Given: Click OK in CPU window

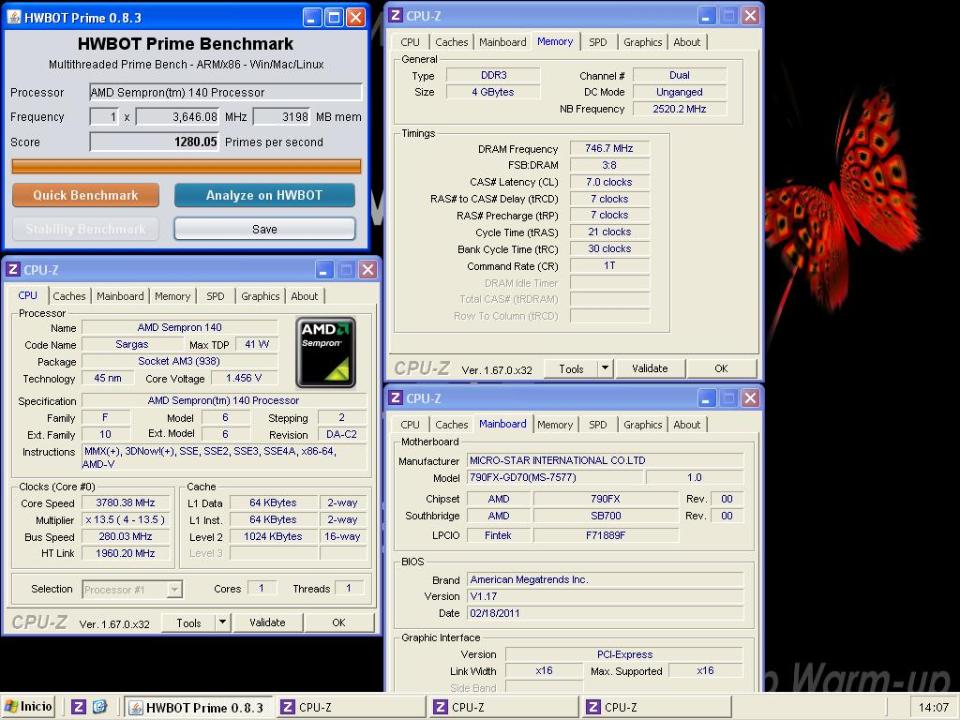Looking at the screenshot, I should [x=339, y=623].
